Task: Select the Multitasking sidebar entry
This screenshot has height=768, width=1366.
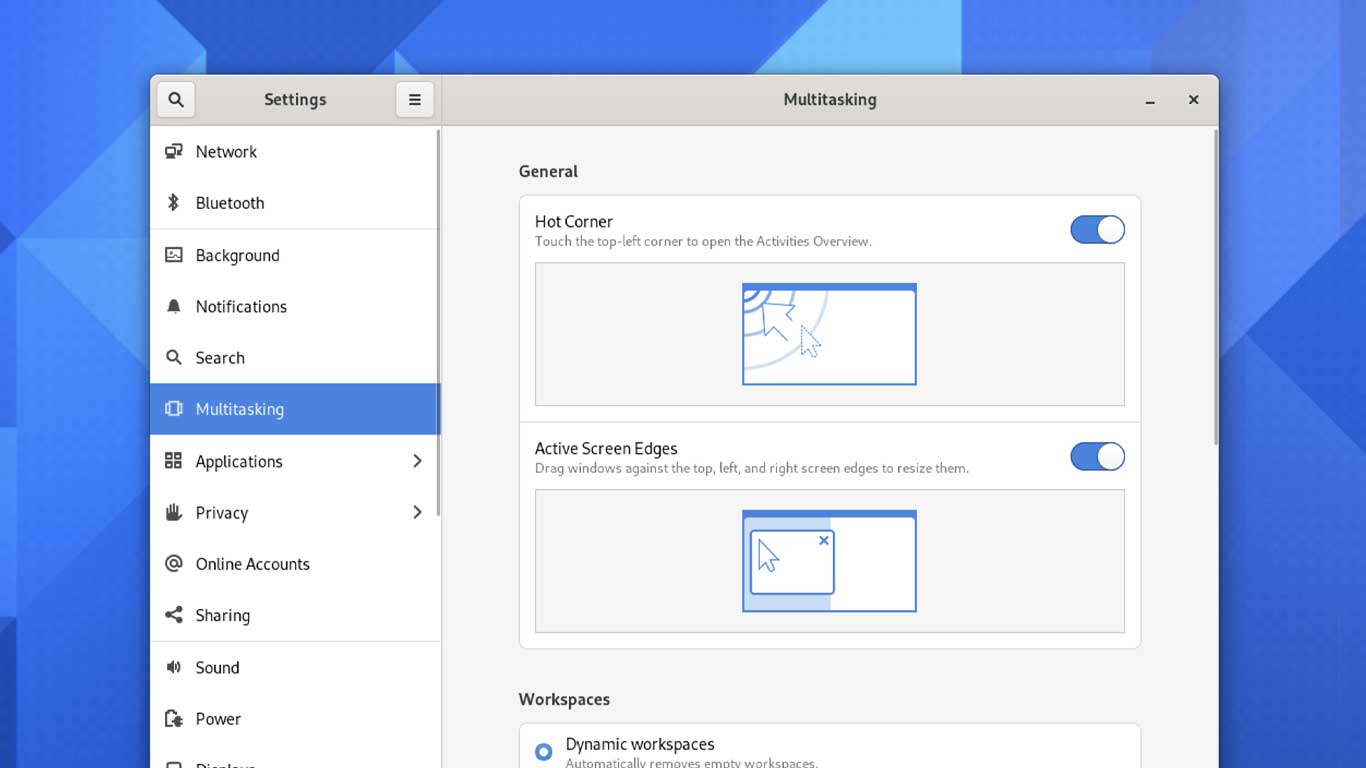Action: pos(295,409)
